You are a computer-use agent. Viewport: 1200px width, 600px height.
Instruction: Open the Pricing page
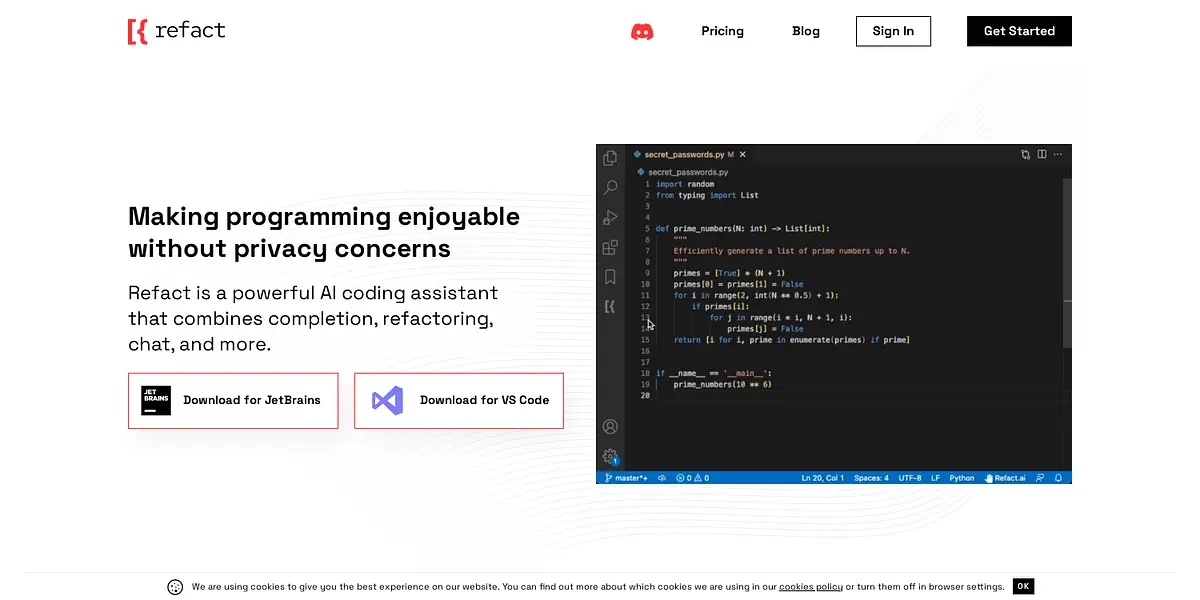tap(722, 31)
